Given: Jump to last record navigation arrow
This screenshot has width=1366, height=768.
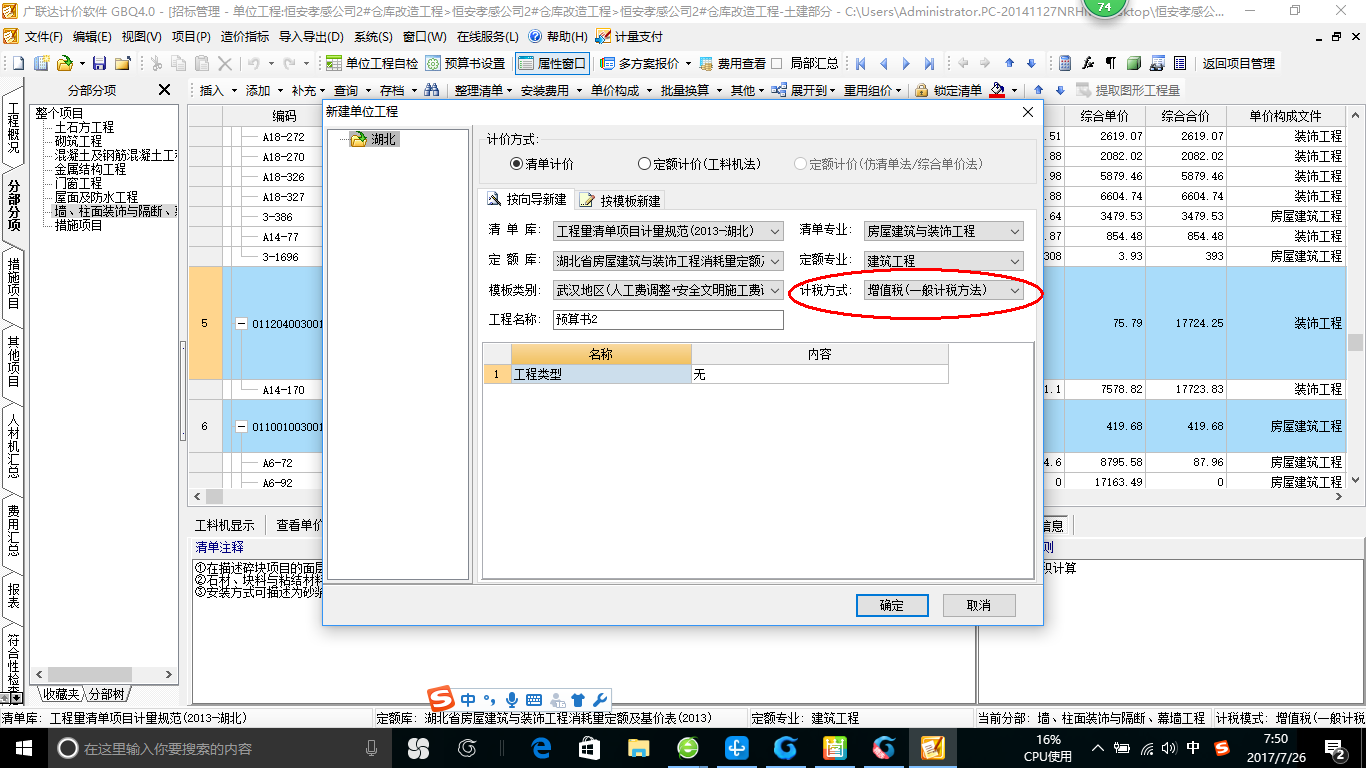Looking at the screenshot, I should click(x=929, y=63).
